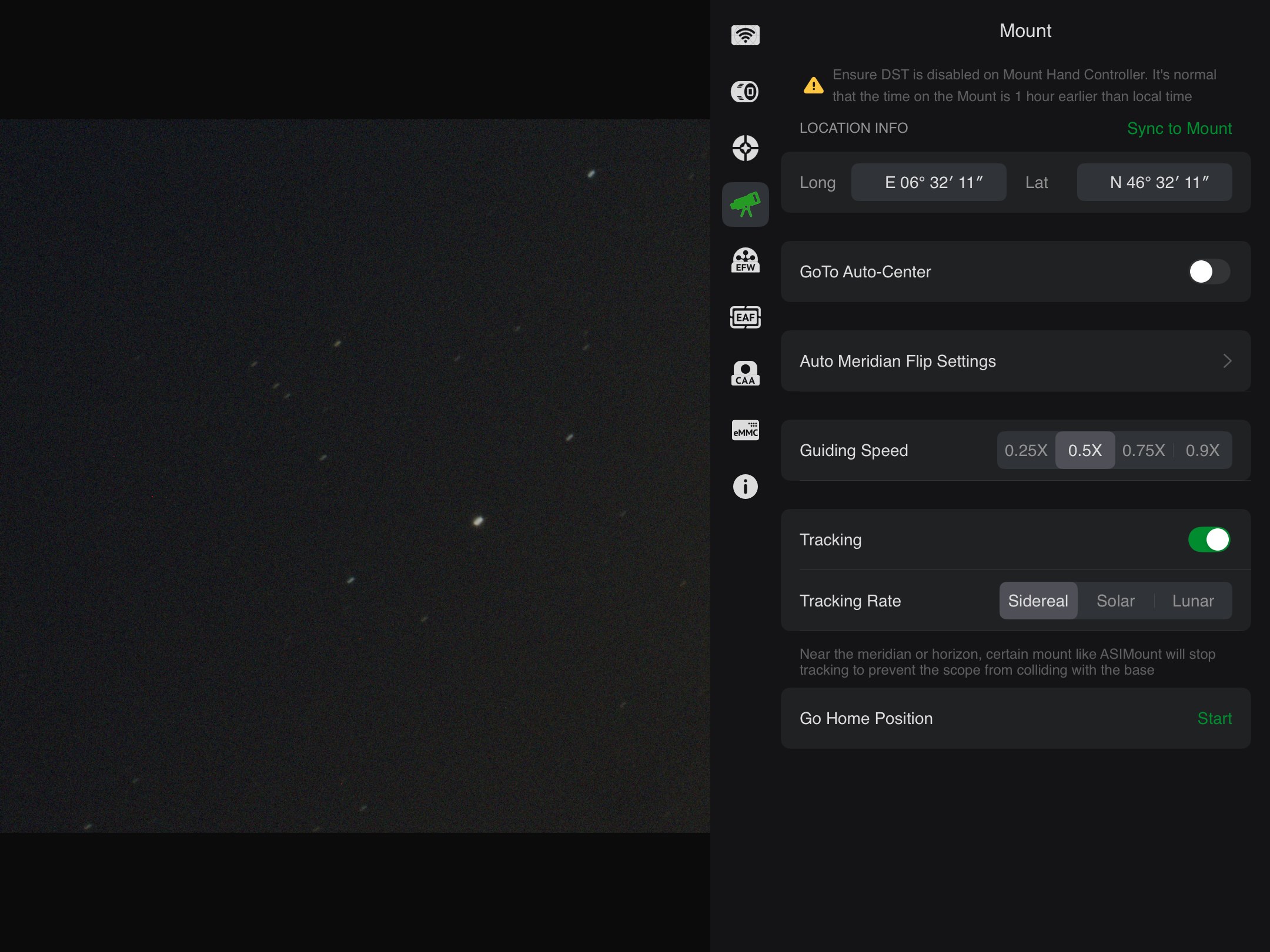Open the info about icon
This screenshot has width=1270, height=952.
click(x=745, y=487)
